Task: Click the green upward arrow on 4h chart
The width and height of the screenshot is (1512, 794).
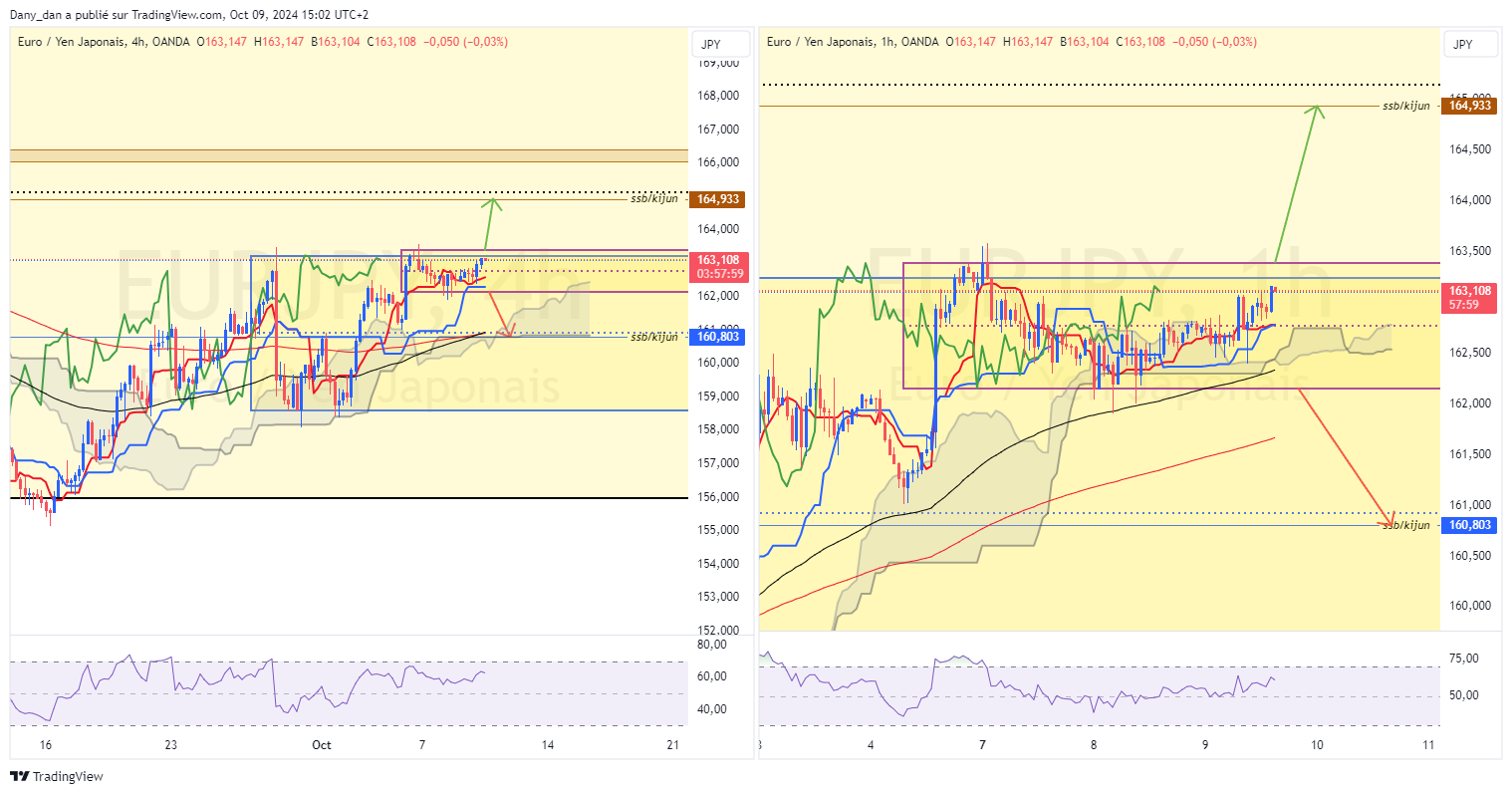Action: (489, 223)
